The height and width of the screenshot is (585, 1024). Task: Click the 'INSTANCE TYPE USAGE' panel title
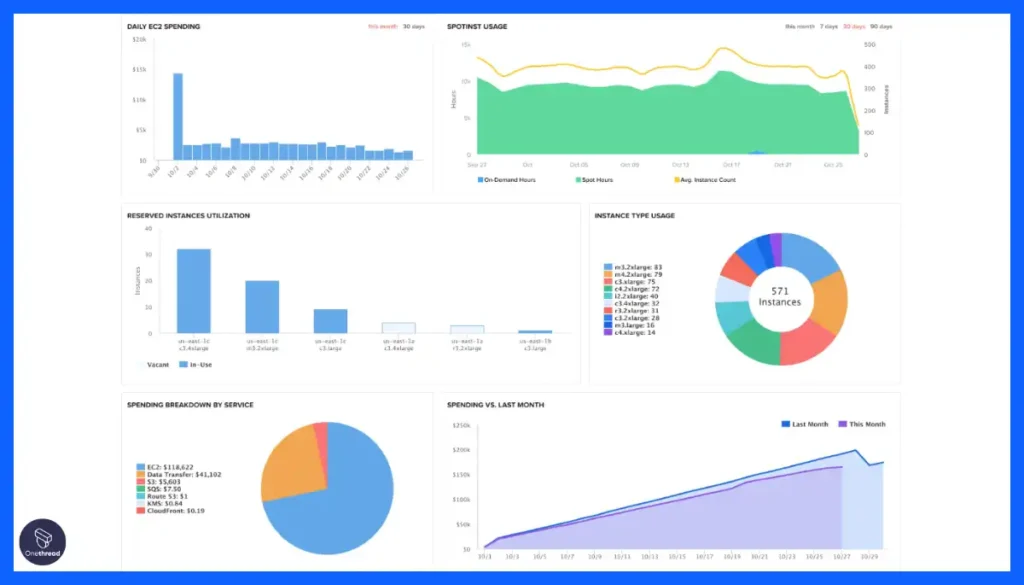[x=634, y=215]
